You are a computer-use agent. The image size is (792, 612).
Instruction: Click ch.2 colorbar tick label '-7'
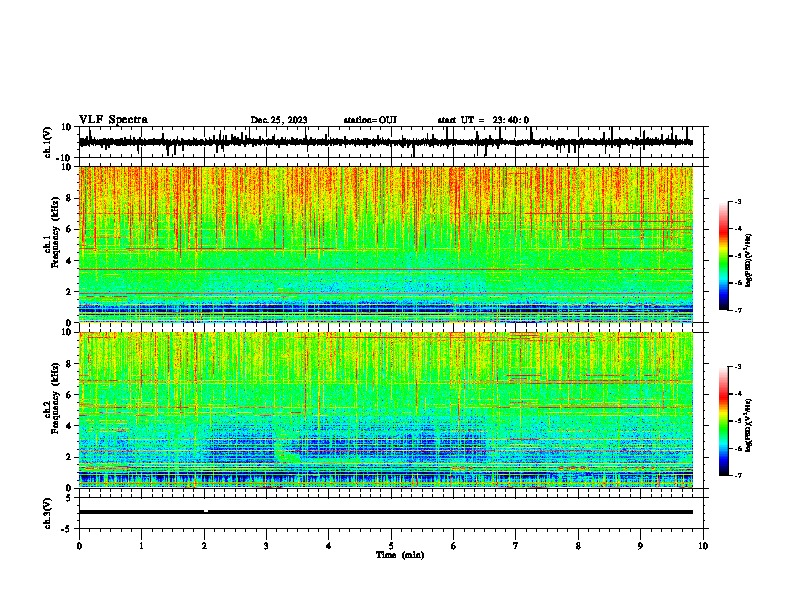pos(738,476)
